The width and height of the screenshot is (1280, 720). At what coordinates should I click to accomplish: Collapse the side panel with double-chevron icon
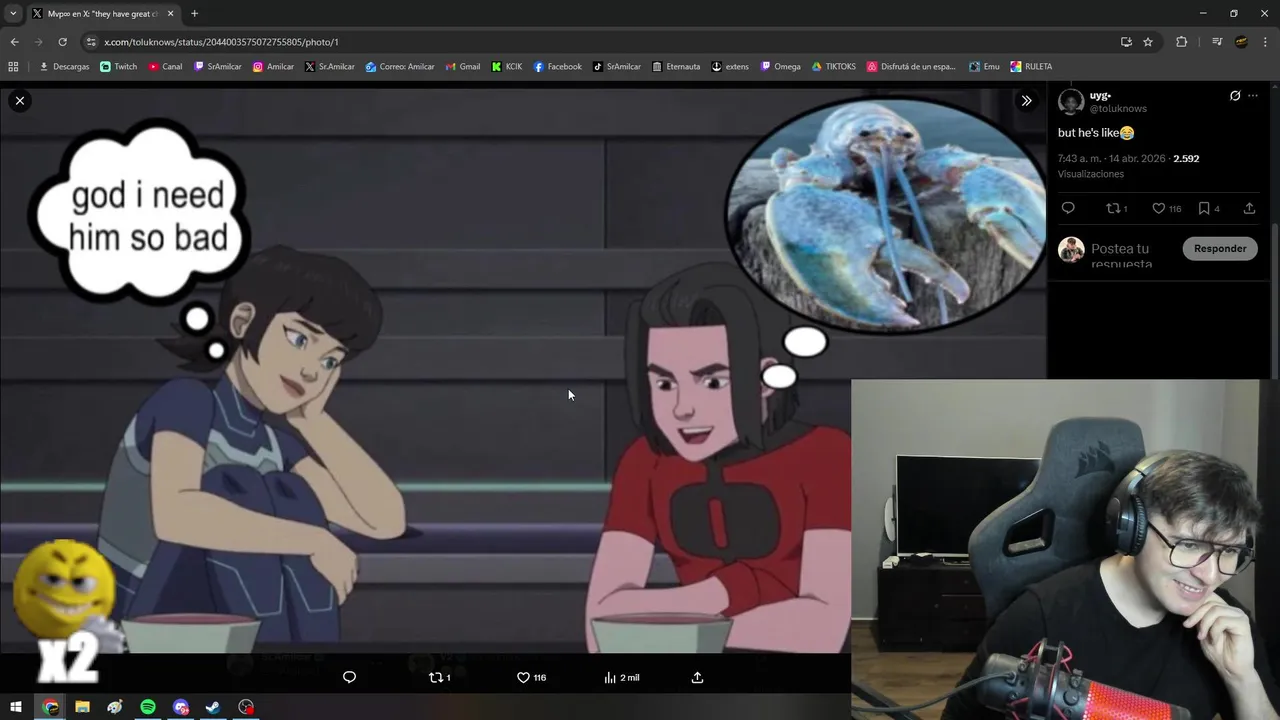coord(1026,100)
